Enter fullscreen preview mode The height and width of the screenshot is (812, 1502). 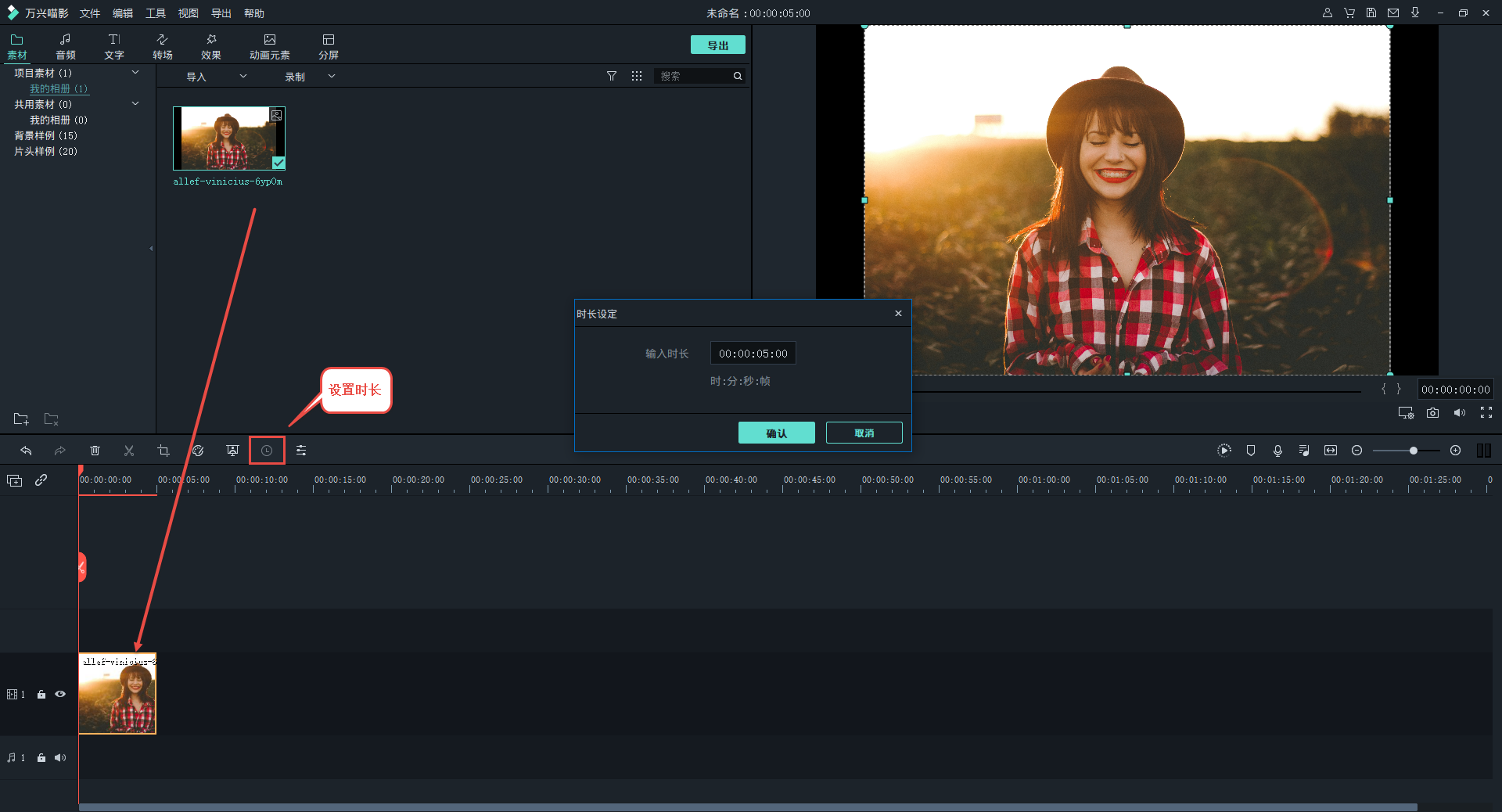coord(1486,413)
